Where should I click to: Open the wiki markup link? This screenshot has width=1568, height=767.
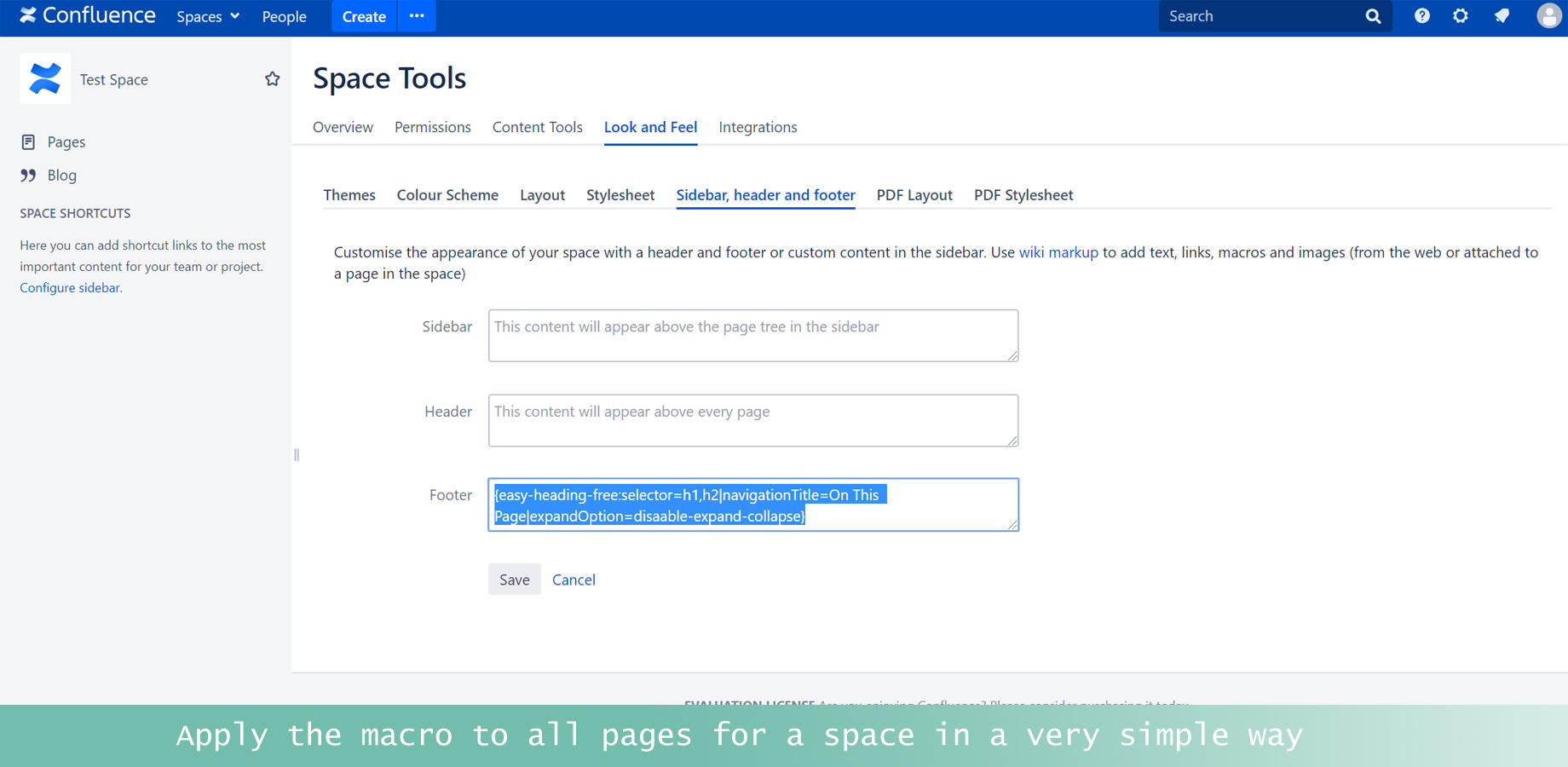(1058, 252)
